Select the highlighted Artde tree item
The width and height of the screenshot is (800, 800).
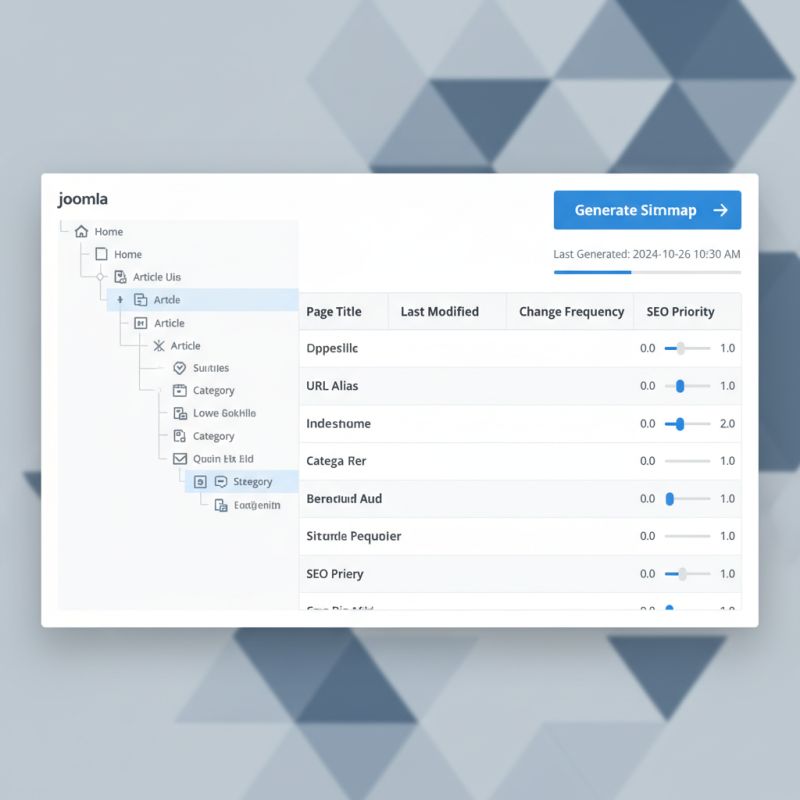(x=203, y=299)
